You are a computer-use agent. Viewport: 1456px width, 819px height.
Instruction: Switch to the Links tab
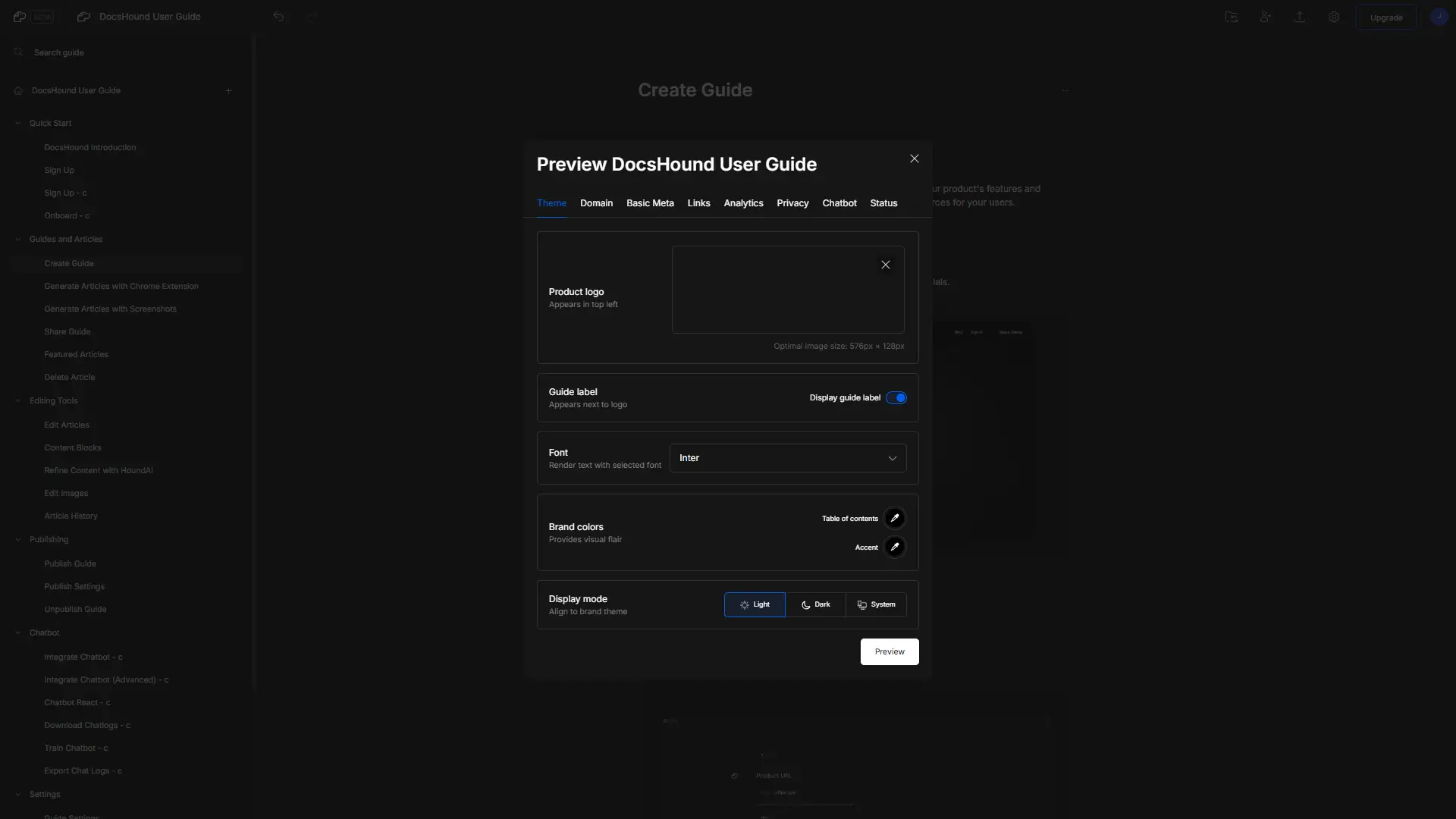click(698, 203)
